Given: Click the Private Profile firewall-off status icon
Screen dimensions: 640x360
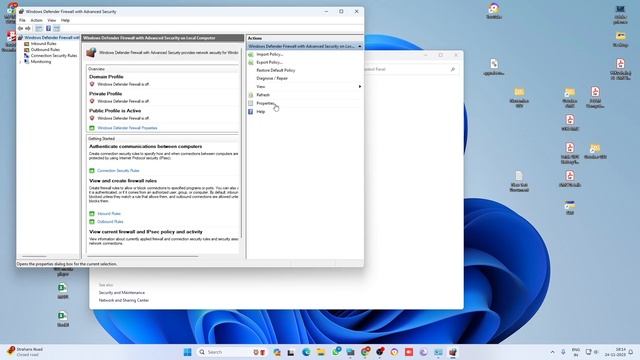Looking at the screenshot, I should pyautogui.click(x=92, y=101).
